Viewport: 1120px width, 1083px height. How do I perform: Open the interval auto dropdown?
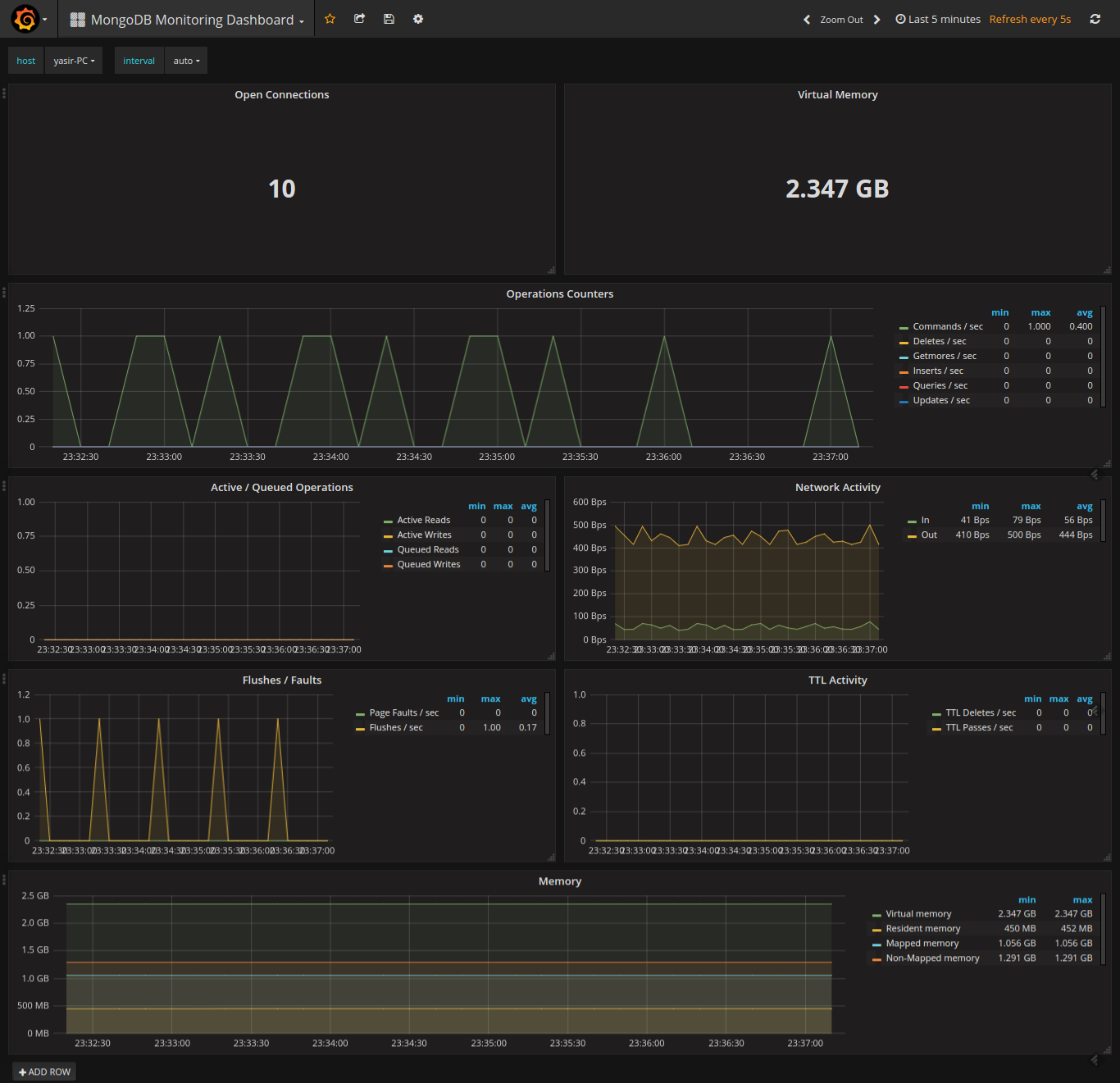point(186,61)
